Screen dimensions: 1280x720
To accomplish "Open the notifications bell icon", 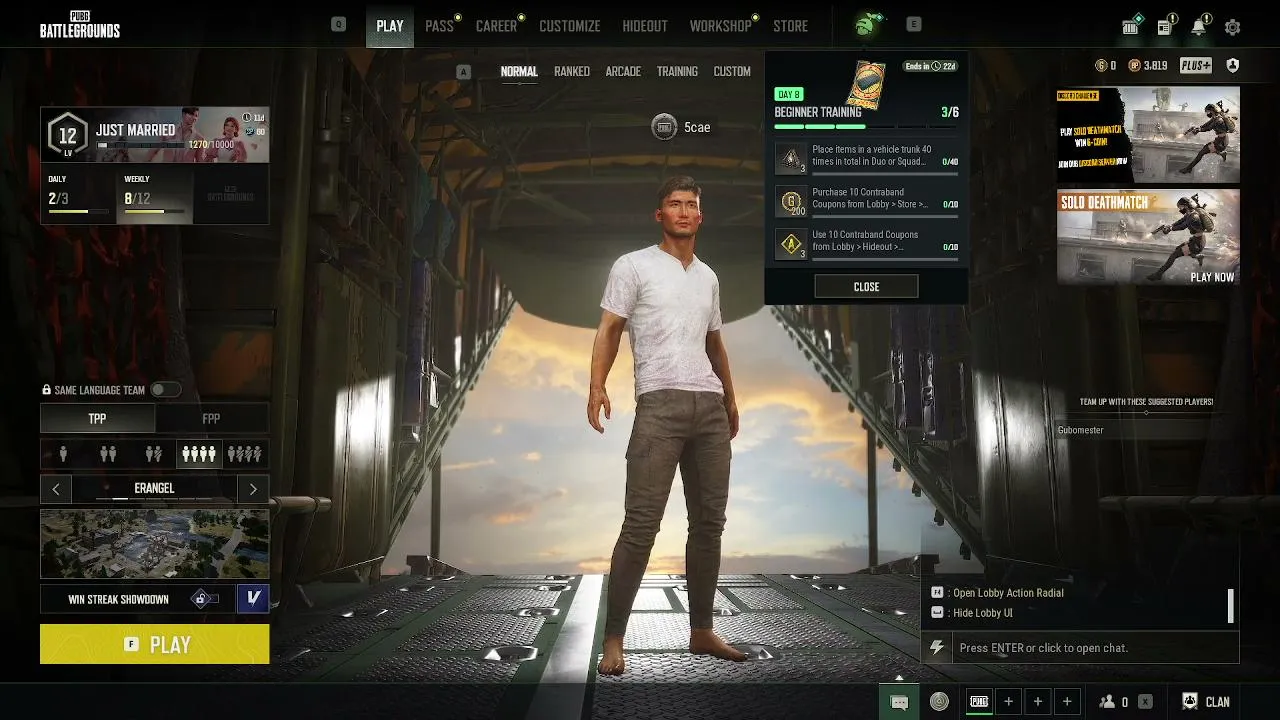I will click(x=1198, y=28).
